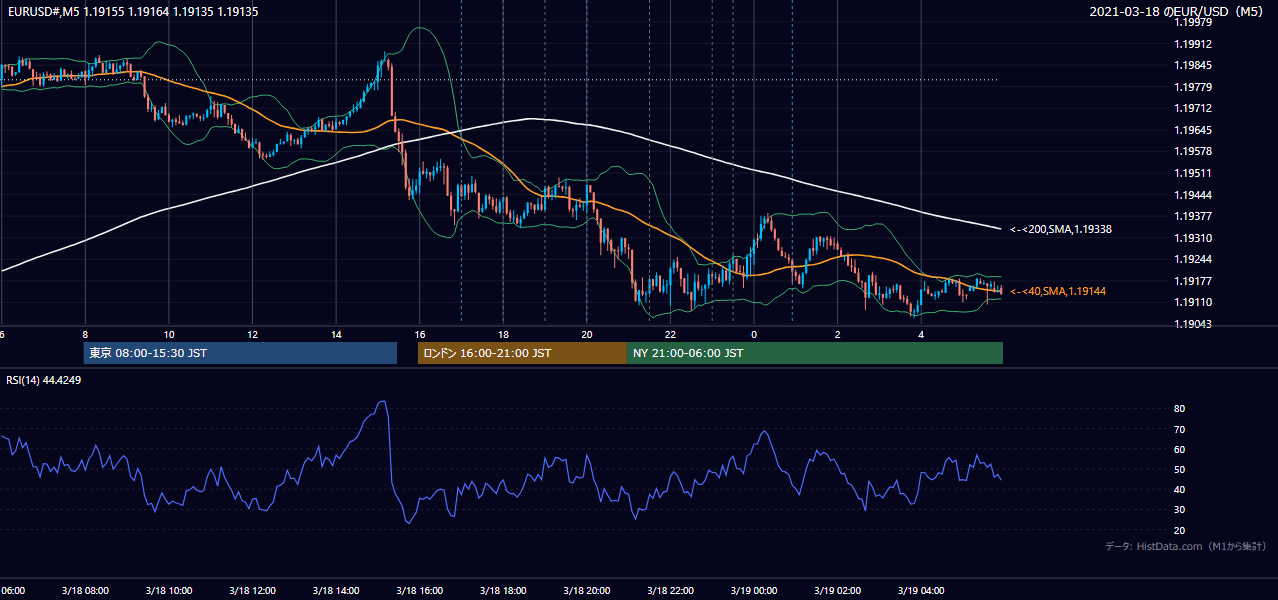Click the RSI 20 level label
Screen dimensions: 1278x600
coord(1179,530)
